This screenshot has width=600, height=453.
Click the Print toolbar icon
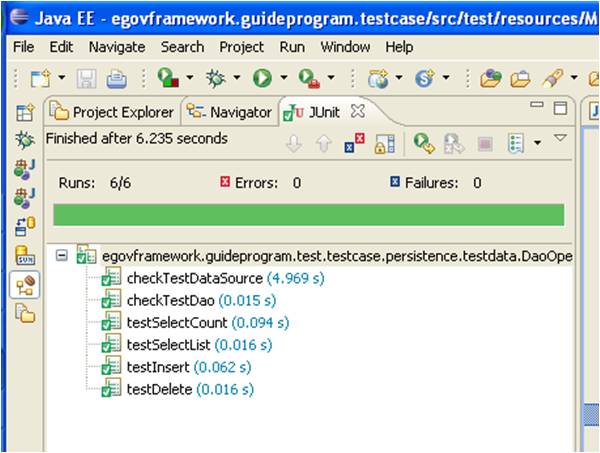(x=116, y=78)
